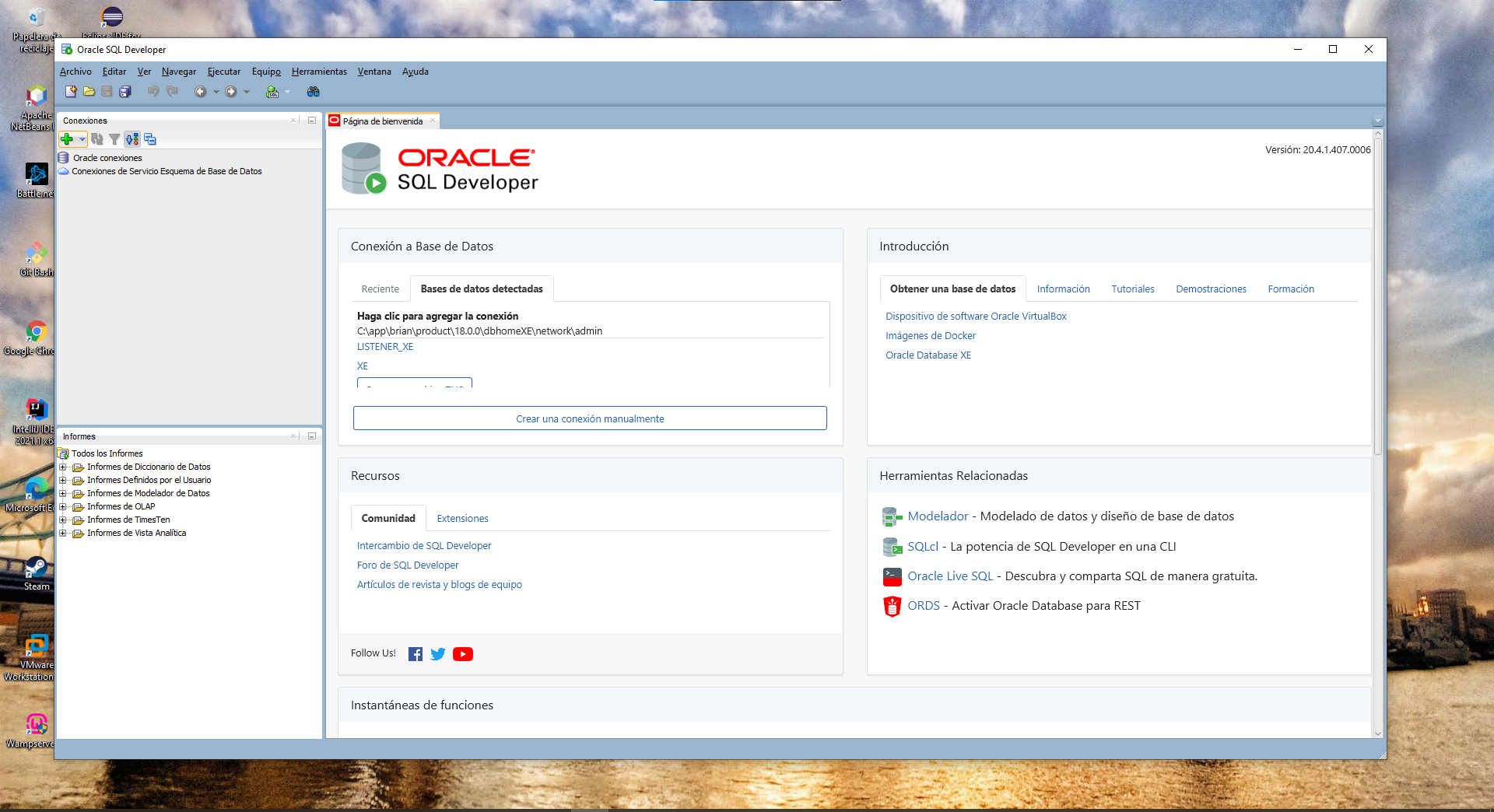Switch to the Reciente tab
This screenshot has height=812, width=1494.
(380, 289)
